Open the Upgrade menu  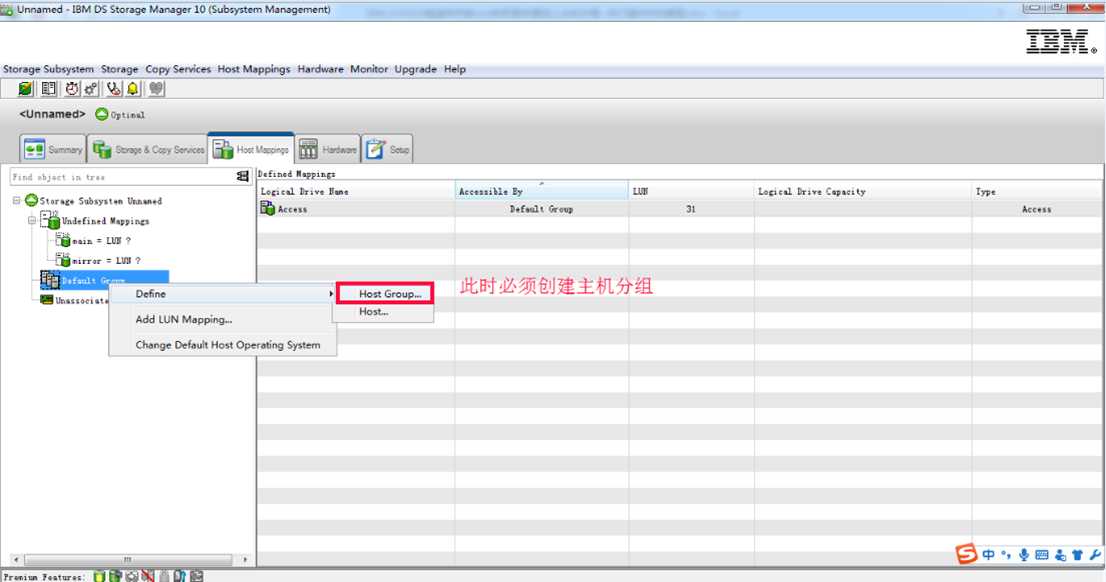tap(415, 69)
